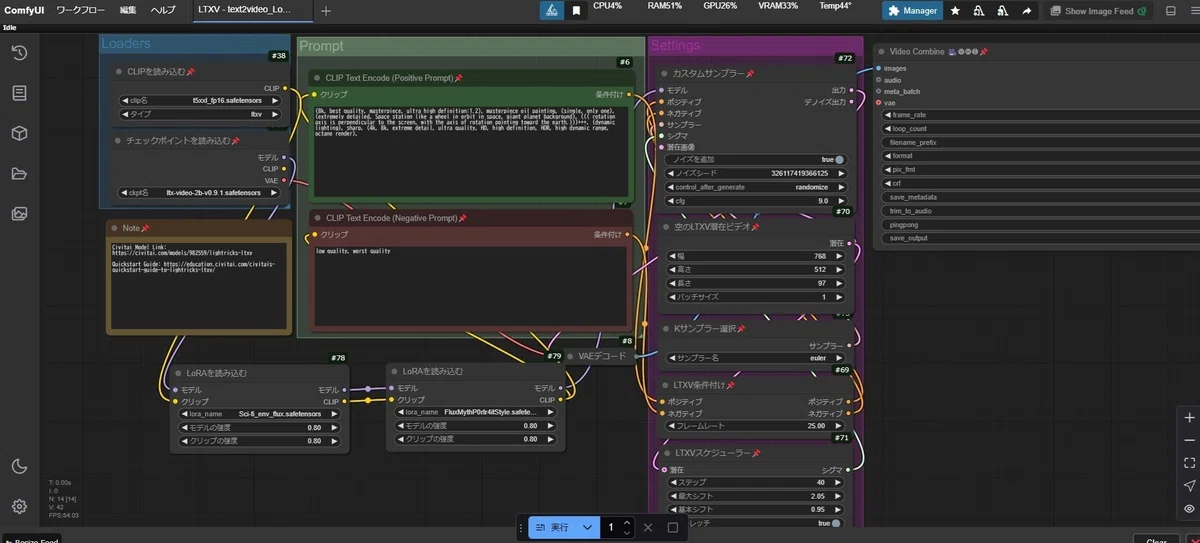Click the Clear button at bottom right
This screenshot has height=543, width=1200.
click(x=1157, y=540)
